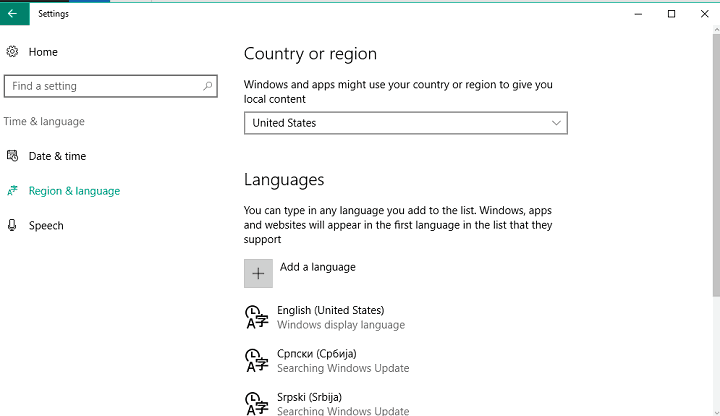Maximize the Settings window
This screenshot has height=416, width=720.
point(671,14)
